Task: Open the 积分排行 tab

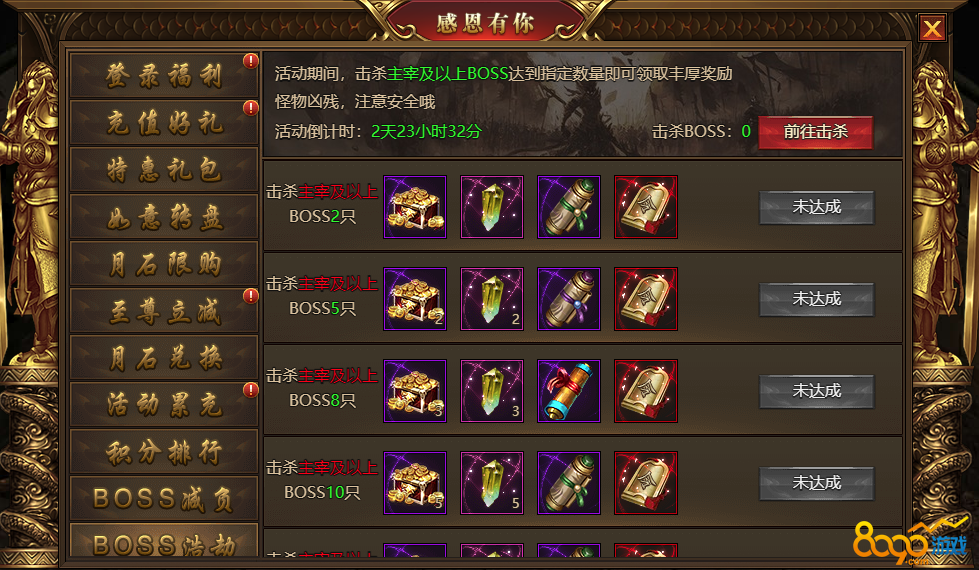Action: [164, 451]
